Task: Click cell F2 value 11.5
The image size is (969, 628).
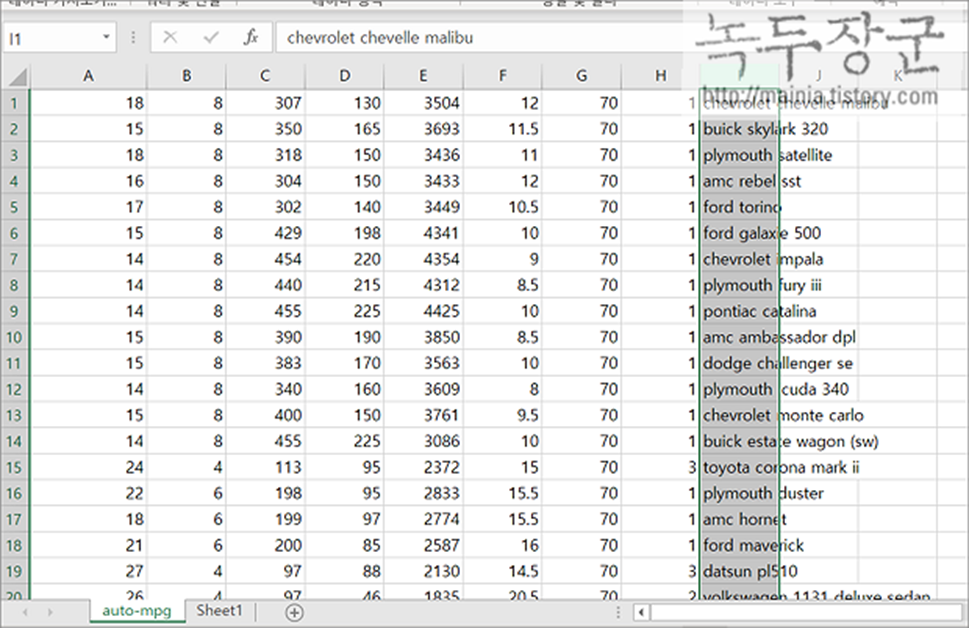Action: pos(502,129)
